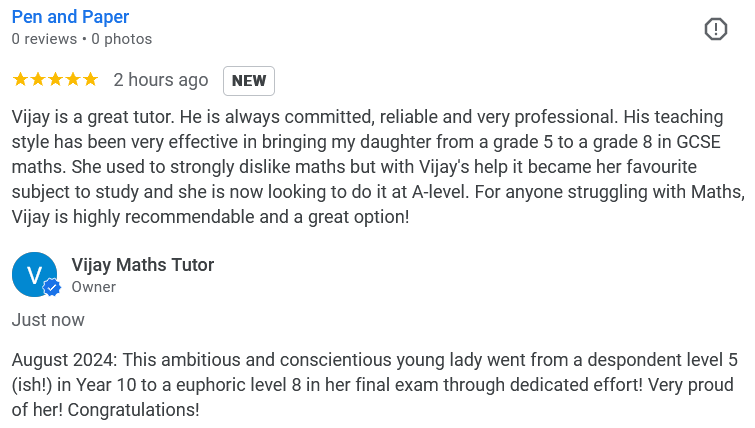The width and height of the screenshot is (755, 428).
Task: Click the white V letter in the avatar
Action: [34, 275]
